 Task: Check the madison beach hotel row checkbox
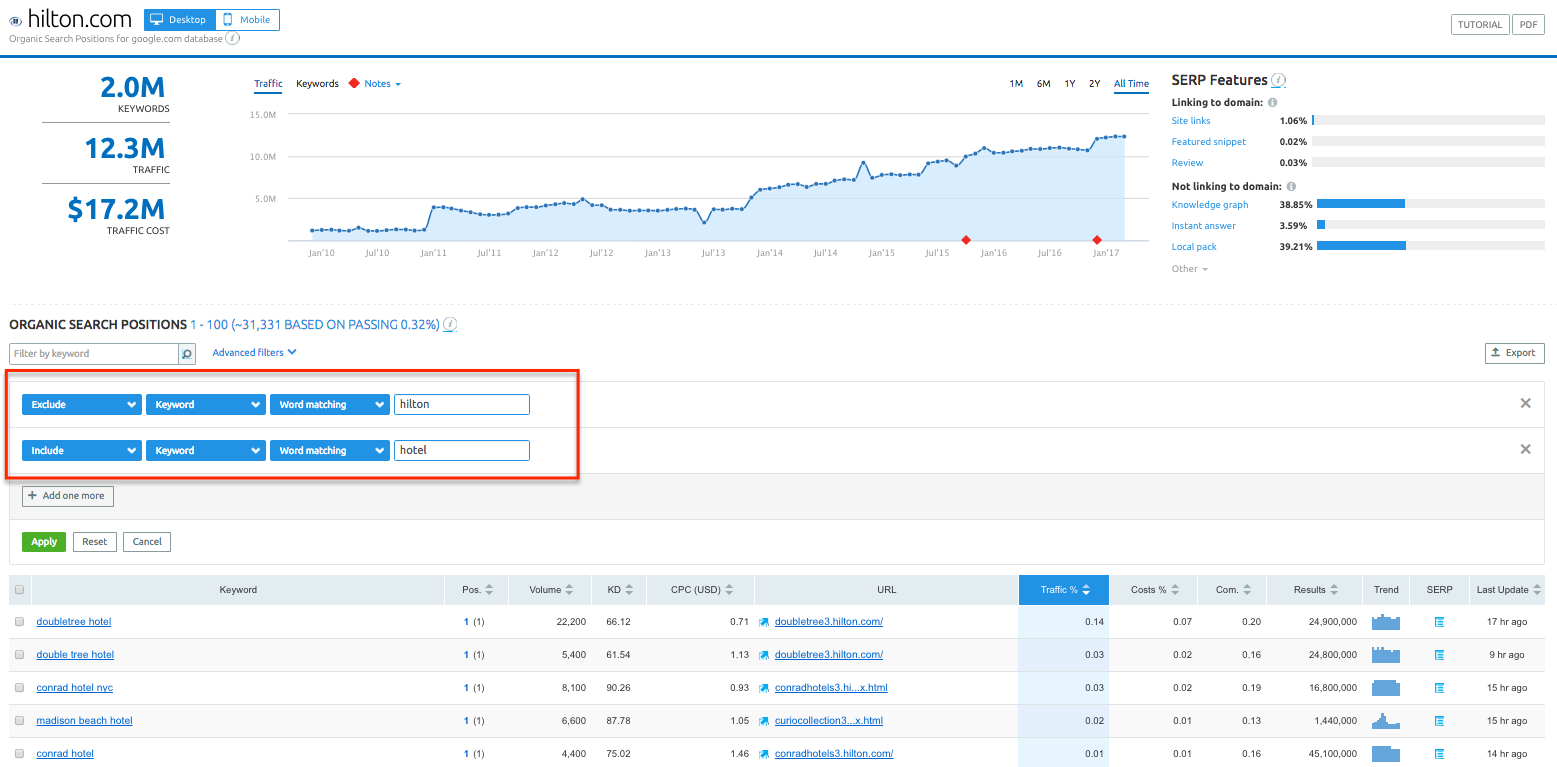point(19,721)
